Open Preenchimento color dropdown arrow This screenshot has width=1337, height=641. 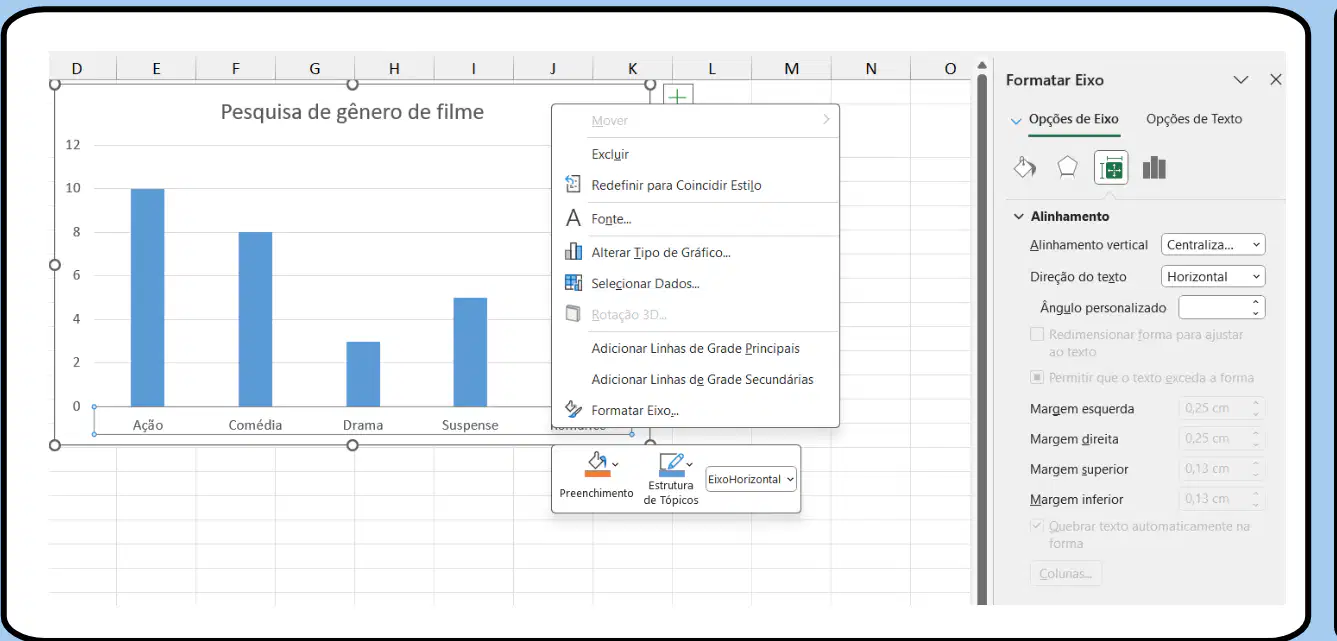tap(615, 464)
